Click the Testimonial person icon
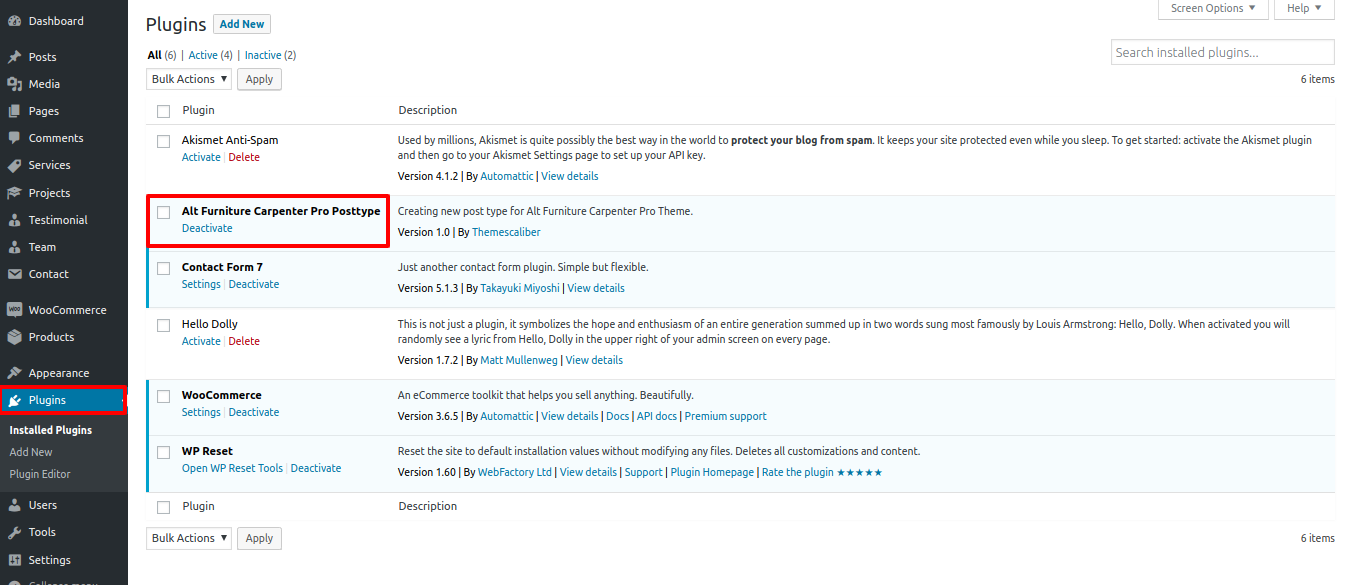1351x585 pixels. (x=14, y=220)
